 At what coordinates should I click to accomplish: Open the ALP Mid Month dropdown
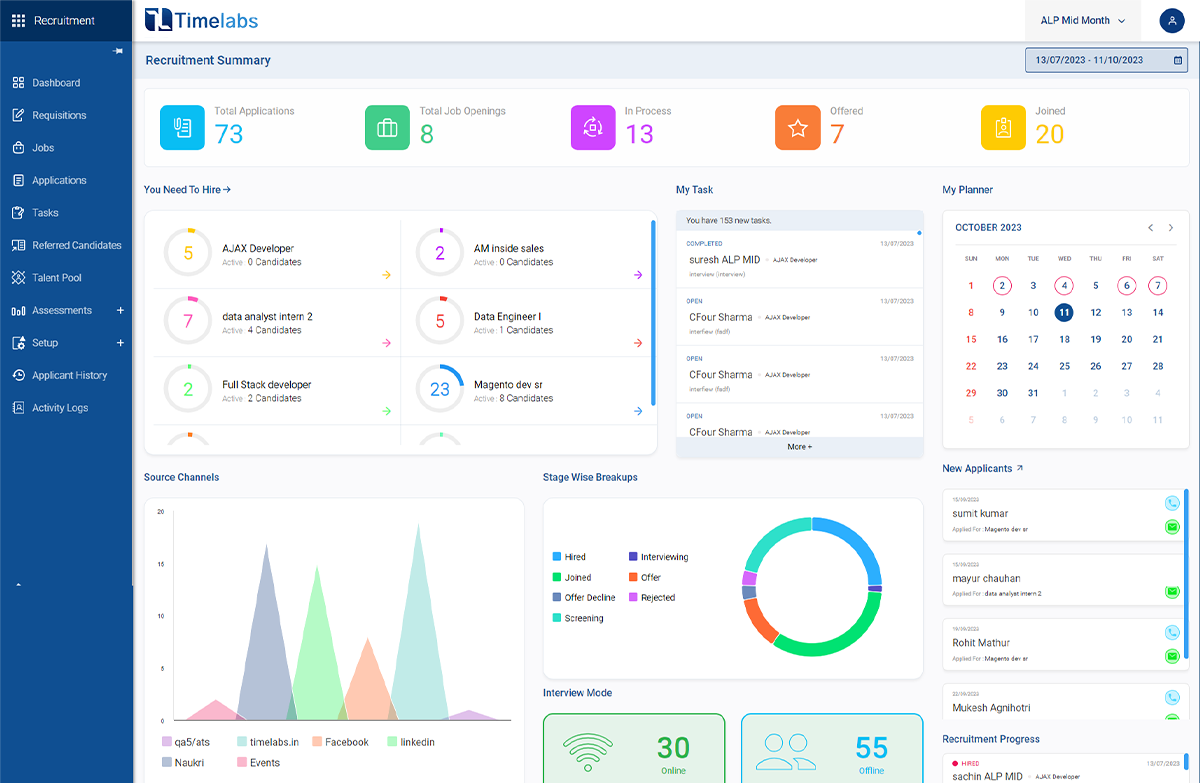[x=1082, y=20]
